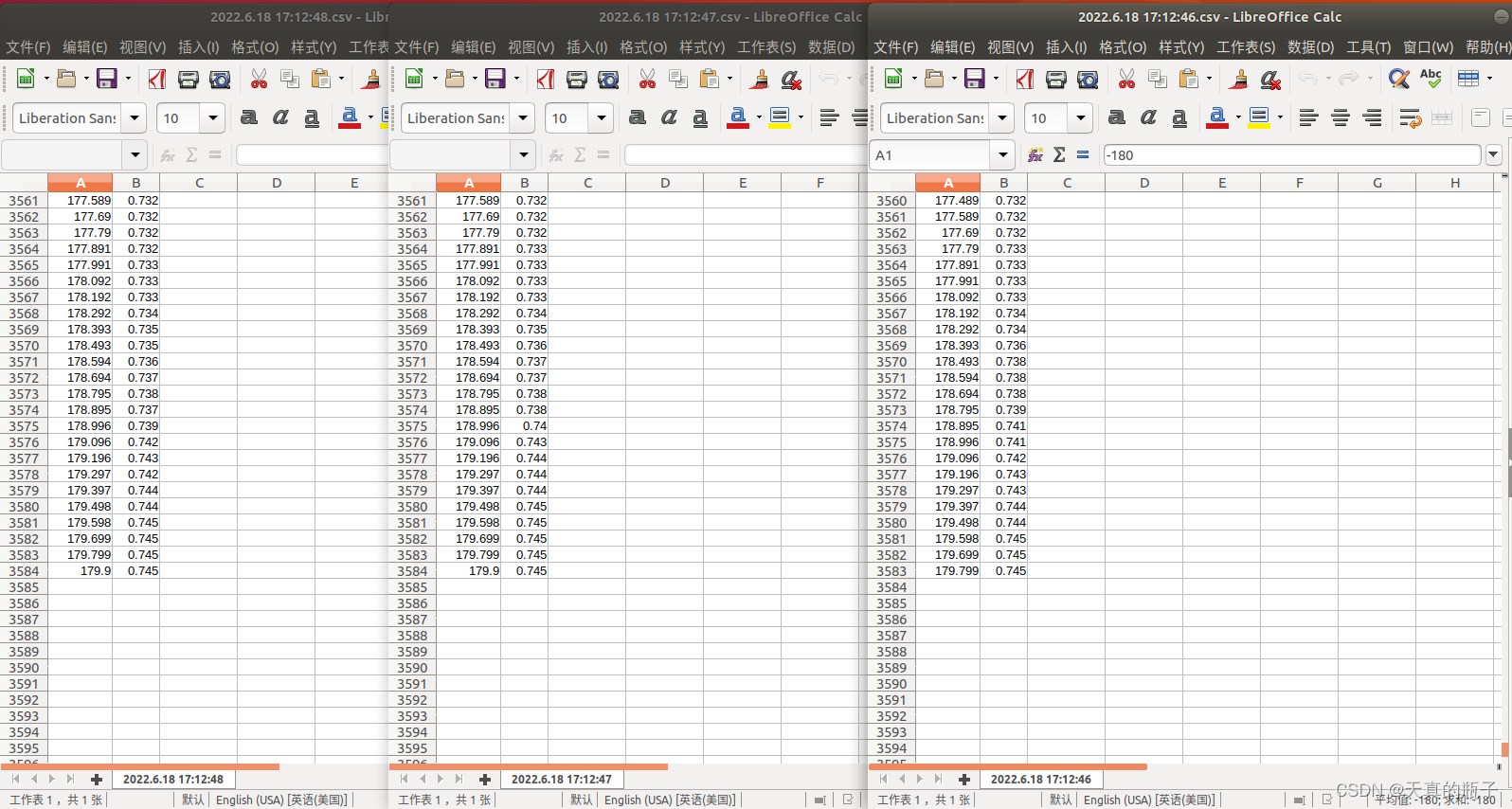Set font color red in 17:12:47 window
The width and height of the screenshot is (1512, 809).
click(x=738, y=117)
